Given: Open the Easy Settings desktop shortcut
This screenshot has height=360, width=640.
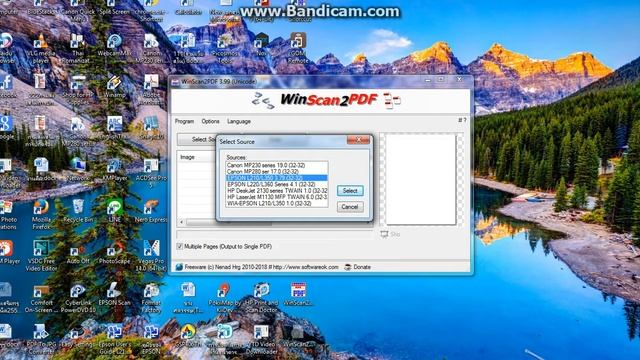Looking at the screenshot, I should click(78, 337).
